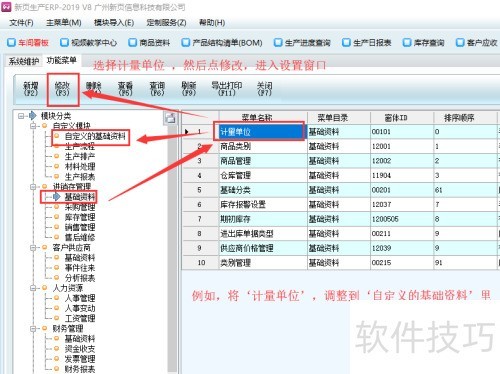Open the 产品结构清单(BOM) shortcut

click(222, 43)
